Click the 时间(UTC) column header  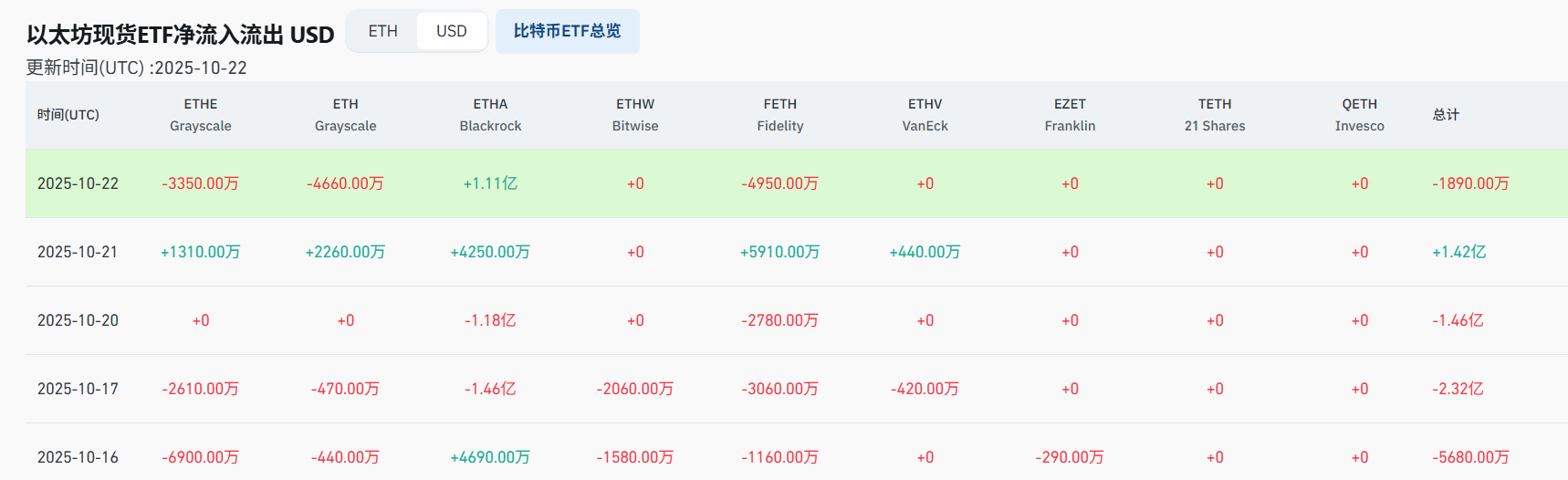point(68,115)
